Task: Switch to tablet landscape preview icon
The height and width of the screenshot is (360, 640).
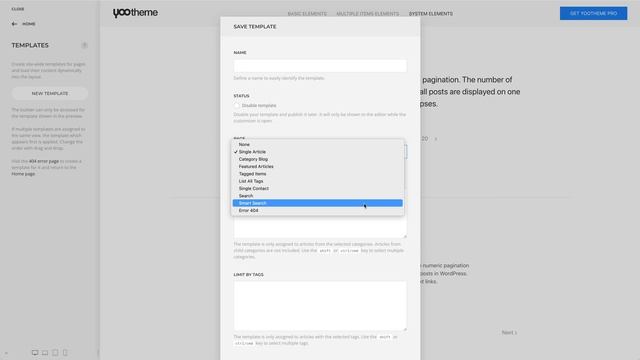Action: coord(45,353)
